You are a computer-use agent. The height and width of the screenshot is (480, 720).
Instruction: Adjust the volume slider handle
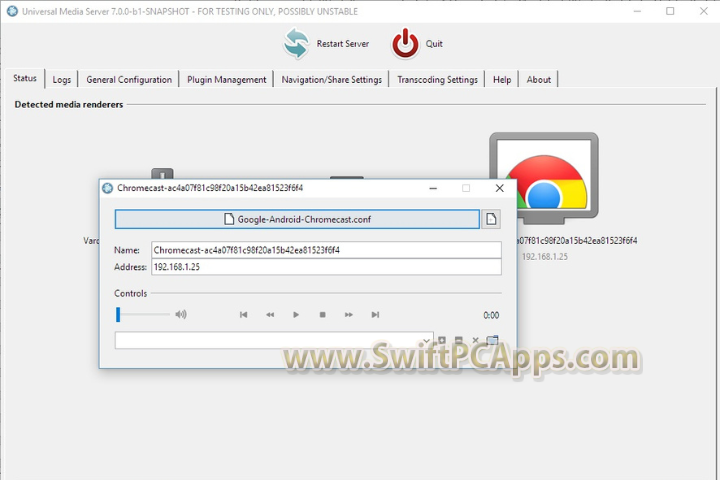(x=118, y=315)
